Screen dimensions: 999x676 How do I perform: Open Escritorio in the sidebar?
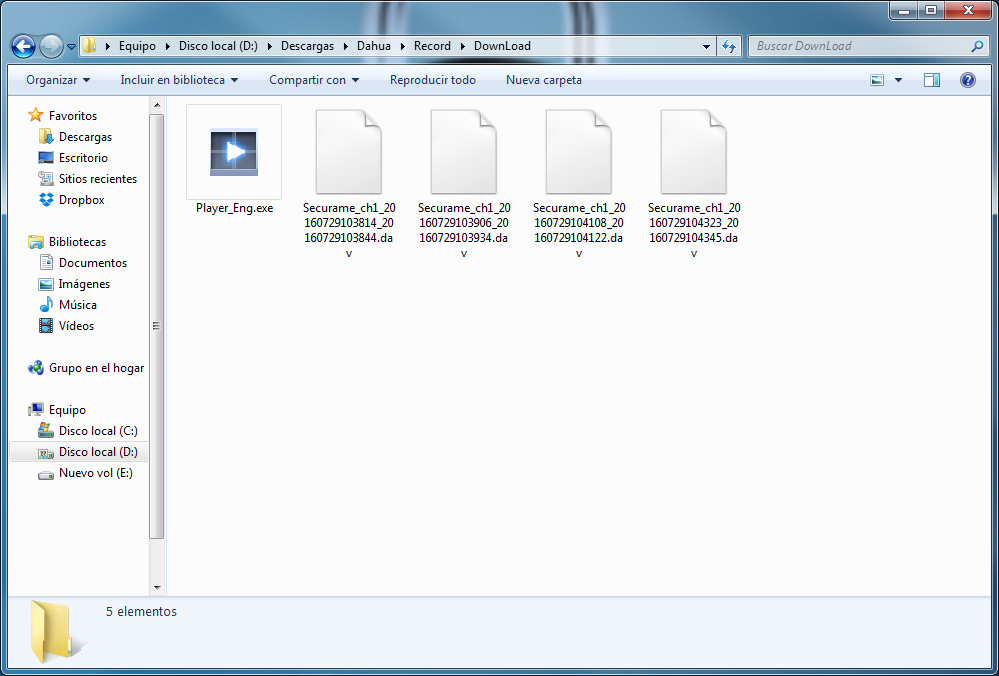[x=83, y=158]
